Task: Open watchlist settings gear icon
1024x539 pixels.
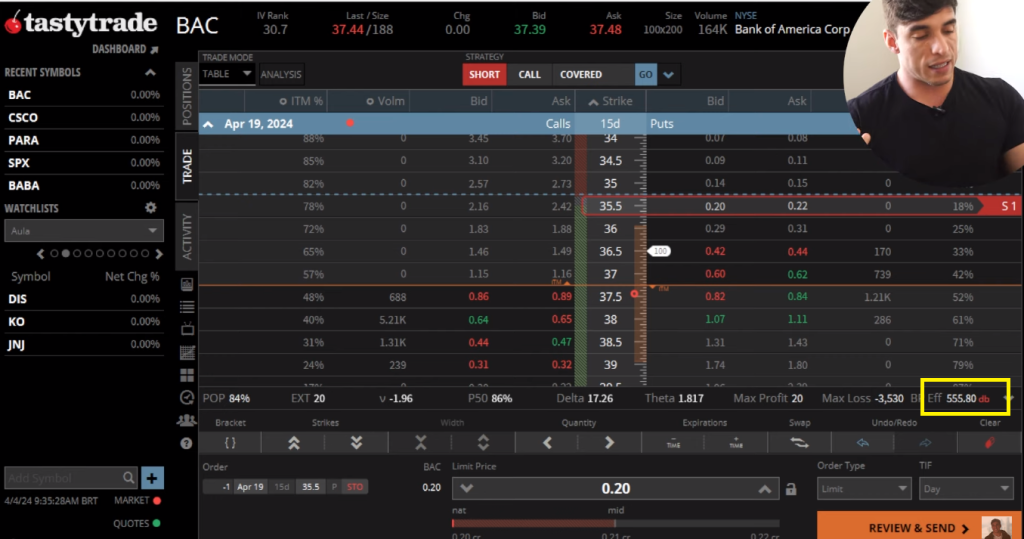Action: coord(151,208)
